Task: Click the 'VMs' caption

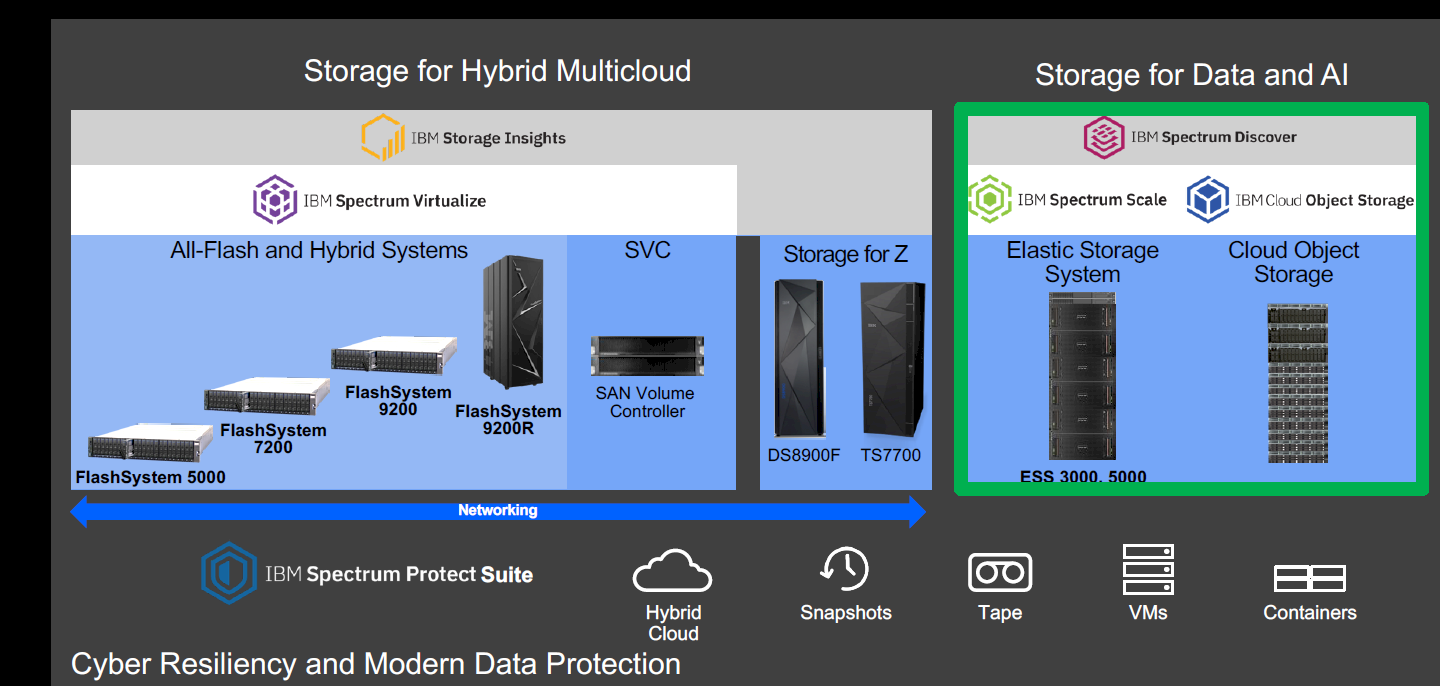Action: click(x=1148, y=613)
